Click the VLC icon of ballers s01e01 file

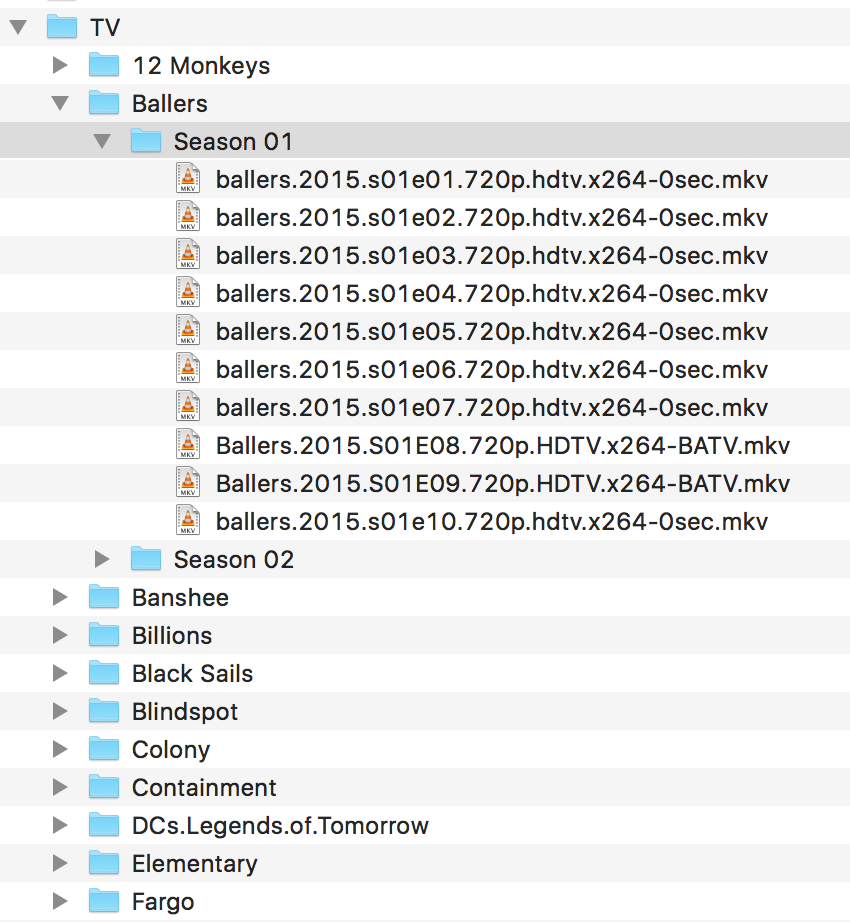pyautogui.click(x=187, y=180)
